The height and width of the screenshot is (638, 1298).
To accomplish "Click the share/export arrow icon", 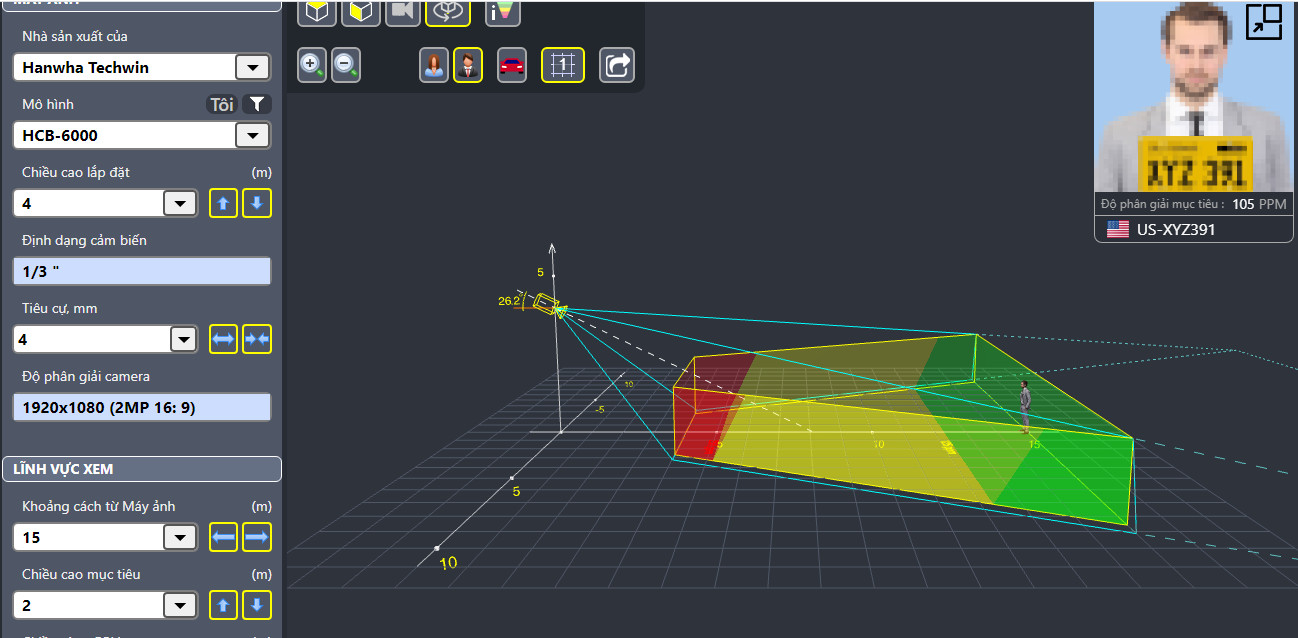I will point(617,66).
